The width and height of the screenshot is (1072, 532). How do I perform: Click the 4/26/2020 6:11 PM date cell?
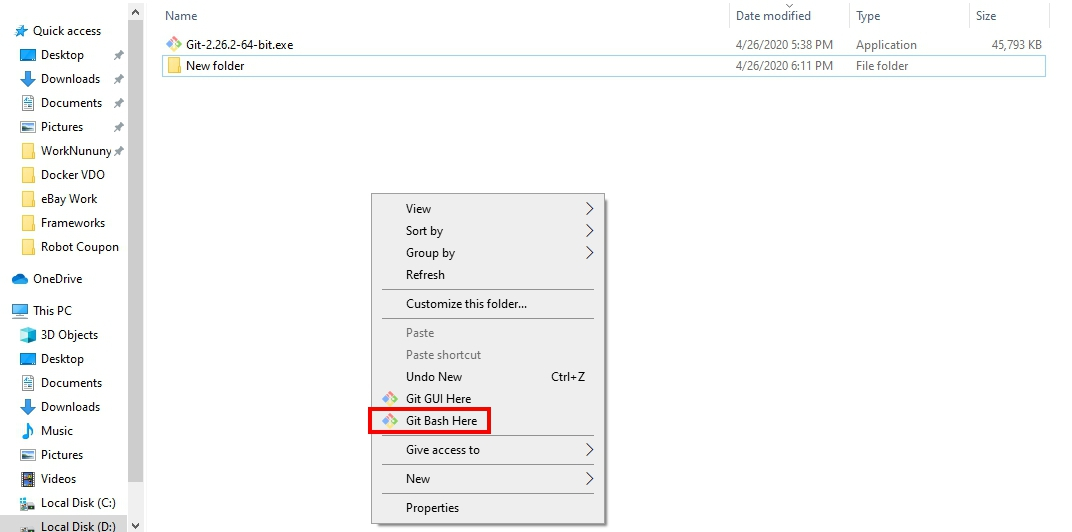pyautogui.click(x=784, y=66)
